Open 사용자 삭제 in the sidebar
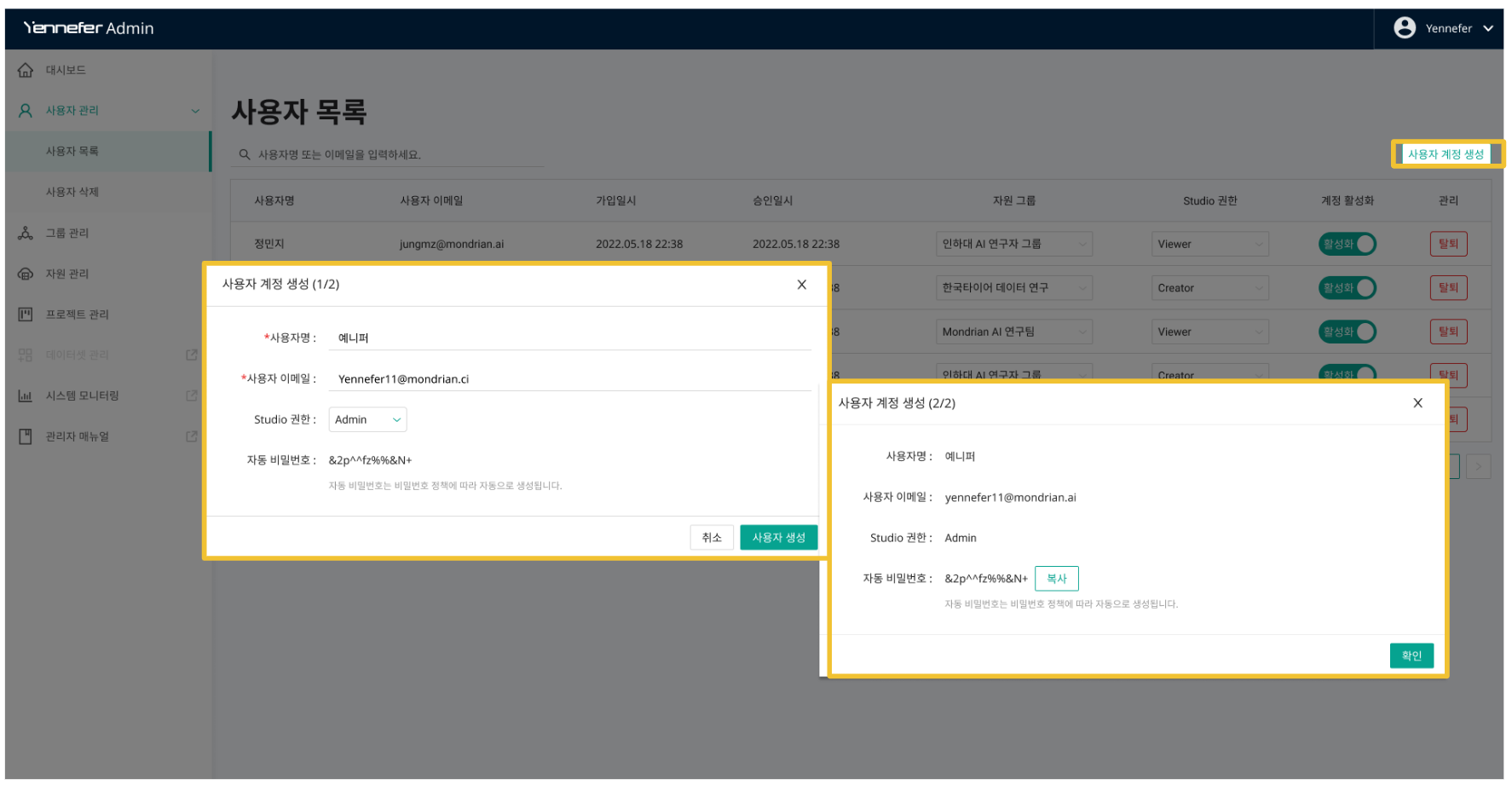Screen dimensions: 1512x785 point(72,192)
